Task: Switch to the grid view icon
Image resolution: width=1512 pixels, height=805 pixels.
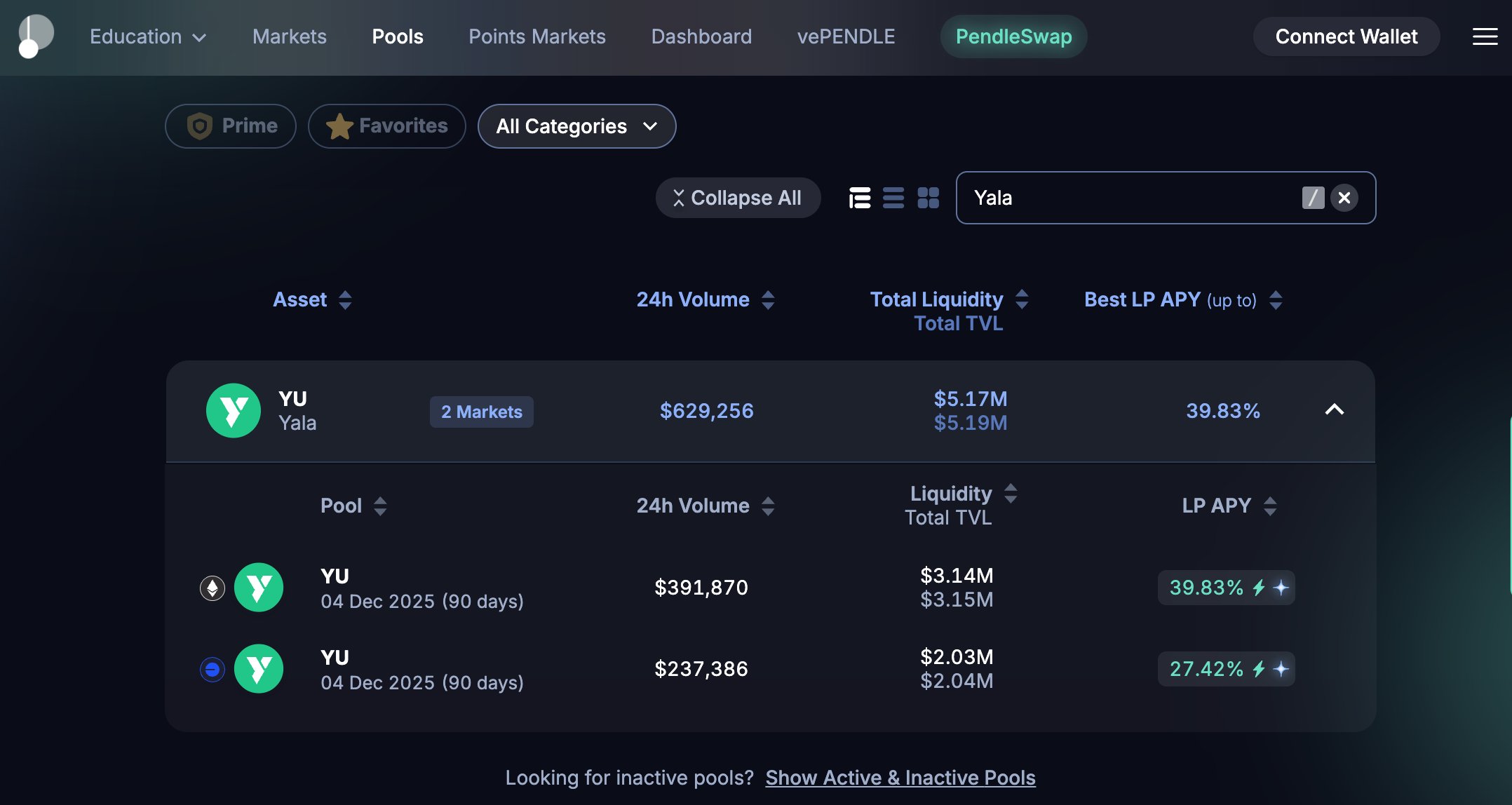Action: coord(928,198)
